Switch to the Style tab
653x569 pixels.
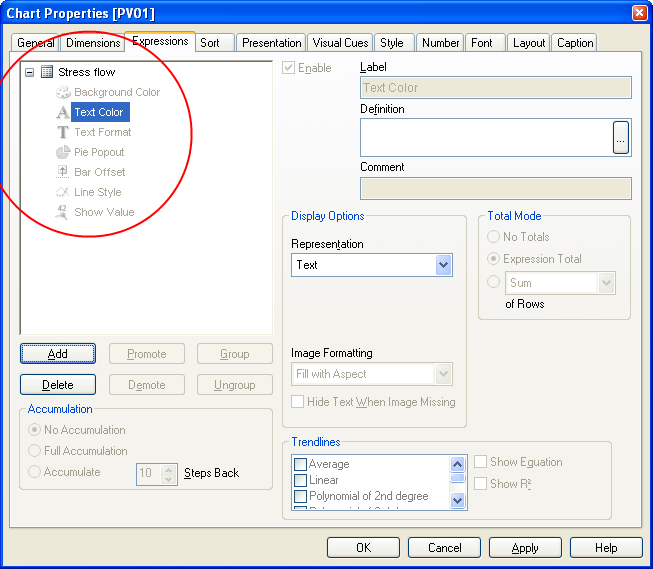pos(392,42)
